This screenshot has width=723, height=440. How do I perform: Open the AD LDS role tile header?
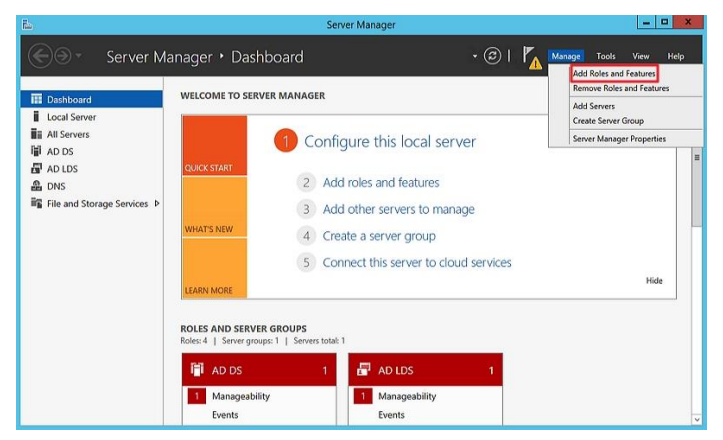(425, 370)
